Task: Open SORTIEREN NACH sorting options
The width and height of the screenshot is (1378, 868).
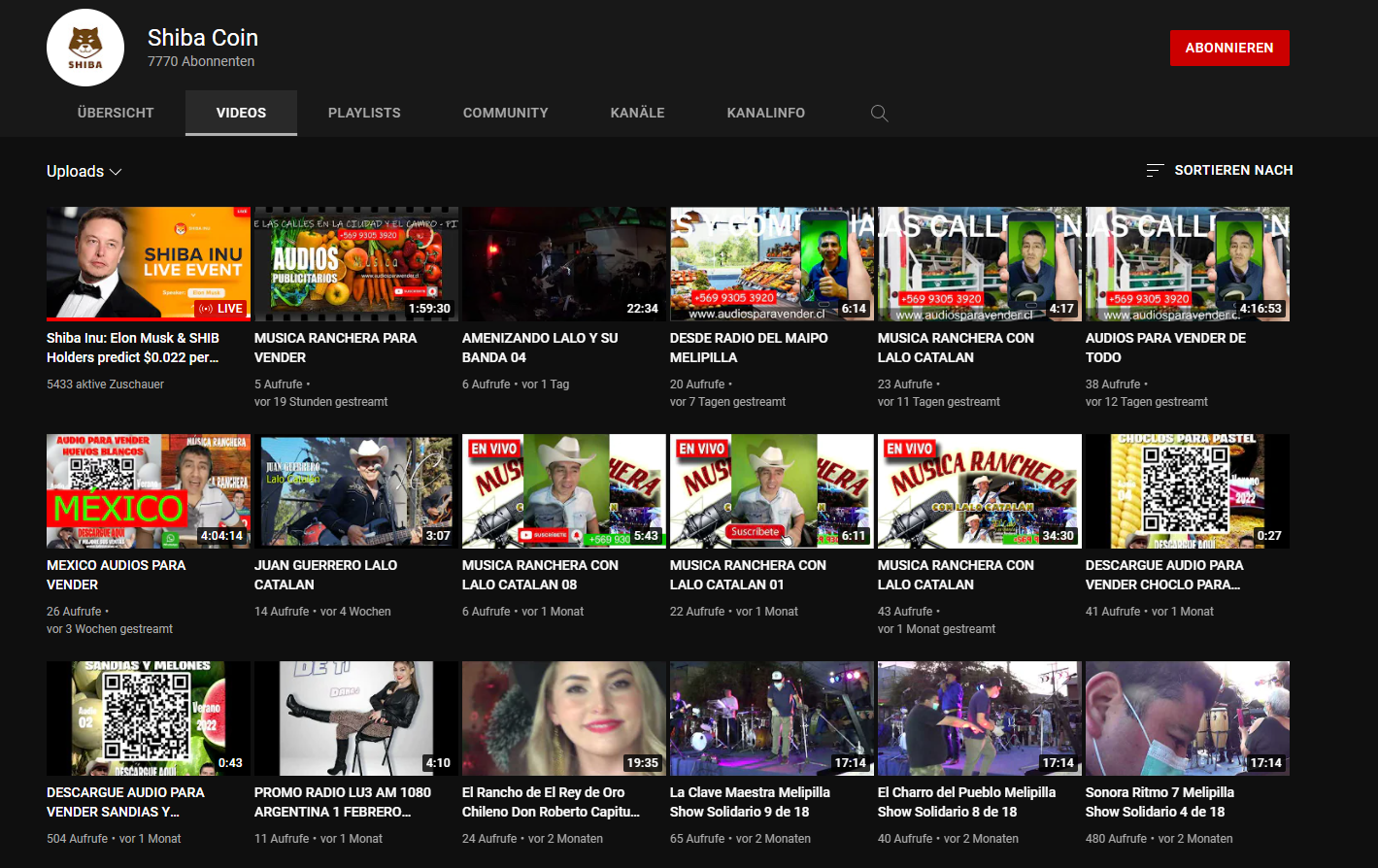Action: pos(1220,170)
